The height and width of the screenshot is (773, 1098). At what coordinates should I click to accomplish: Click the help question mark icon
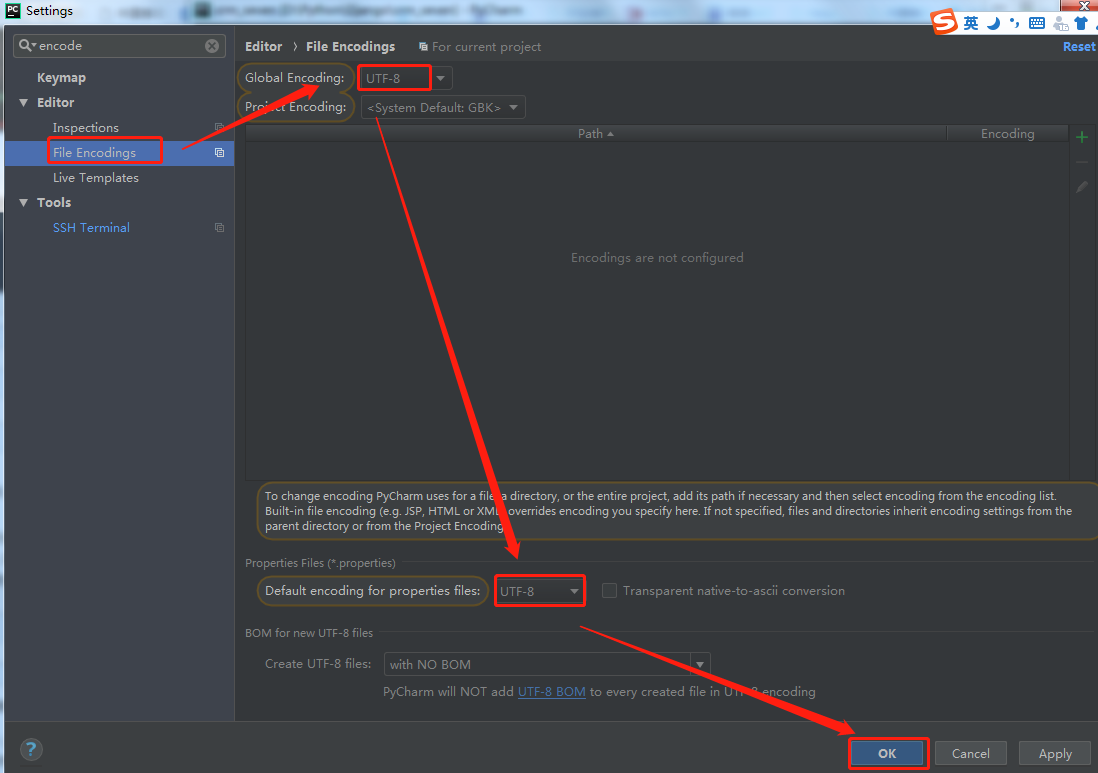[x=31, y=749]
